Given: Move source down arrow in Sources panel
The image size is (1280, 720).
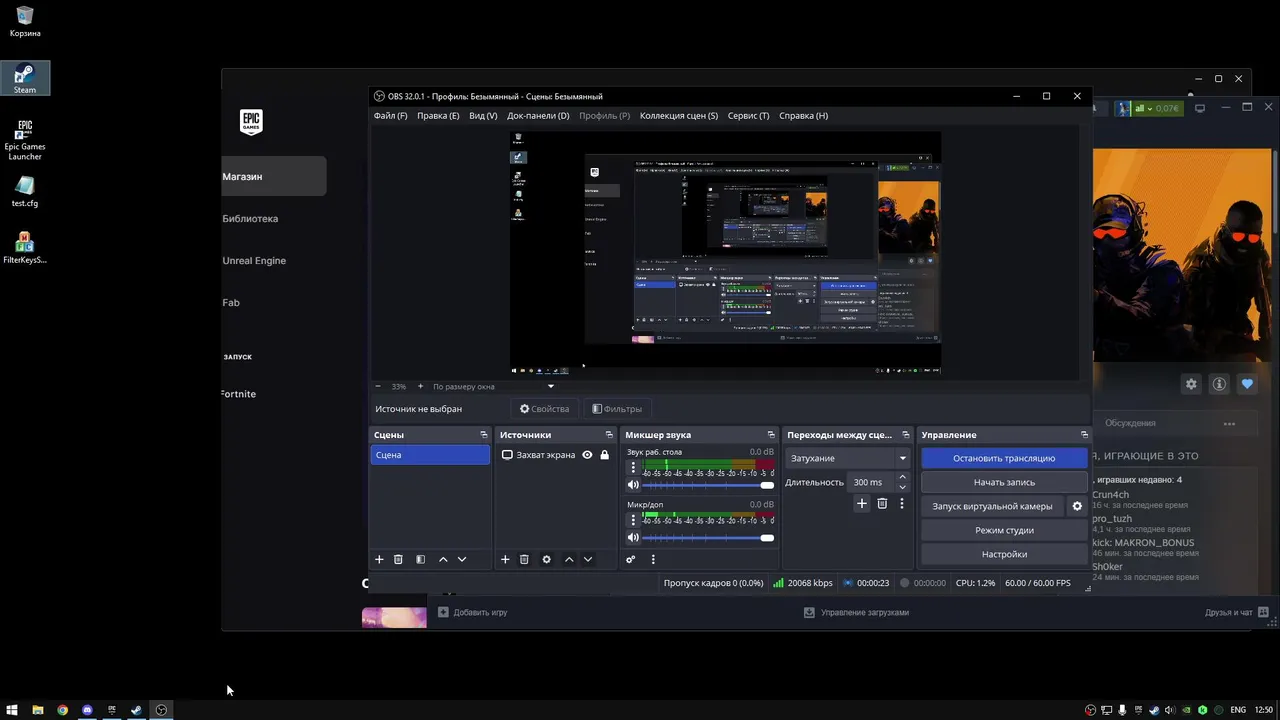Looking at the screenshot, I should [588, 560].
